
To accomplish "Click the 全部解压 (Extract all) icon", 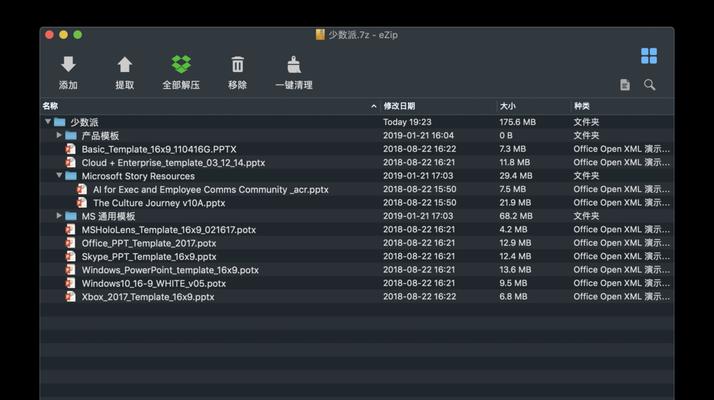I will pyautogui.click(x=181, y=64).
